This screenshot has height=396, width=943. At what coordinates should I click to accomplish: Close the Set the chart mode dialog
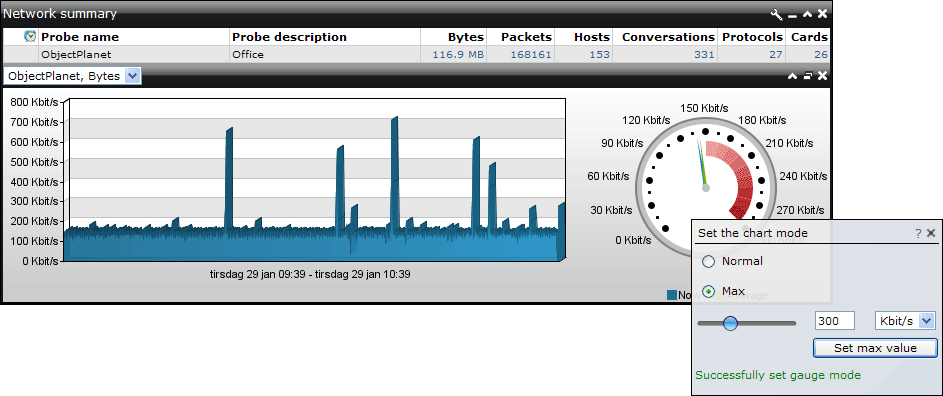(x=931, y=234)
